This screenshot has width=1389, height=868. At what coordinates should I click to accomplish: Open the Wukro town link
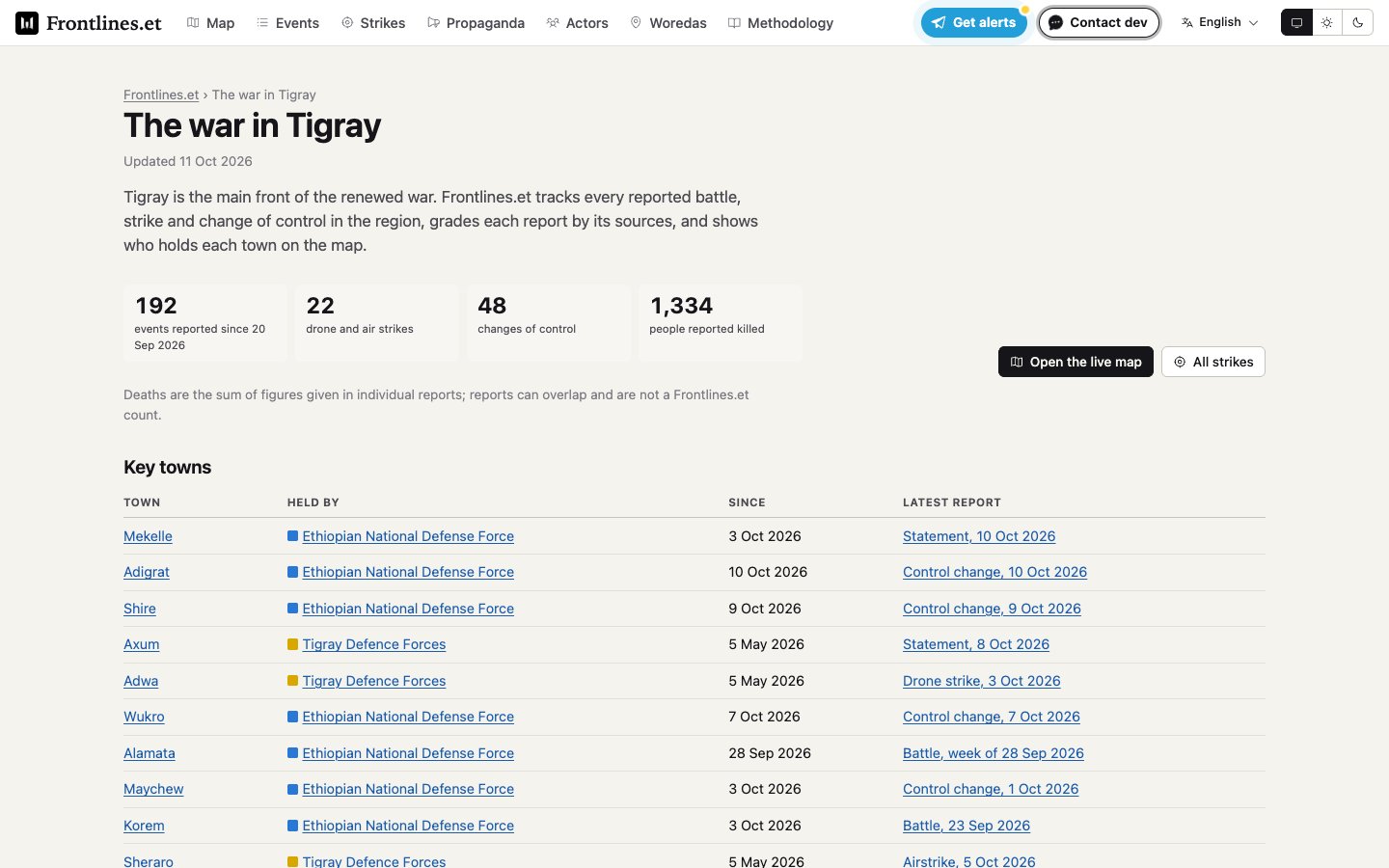[144, 717]
